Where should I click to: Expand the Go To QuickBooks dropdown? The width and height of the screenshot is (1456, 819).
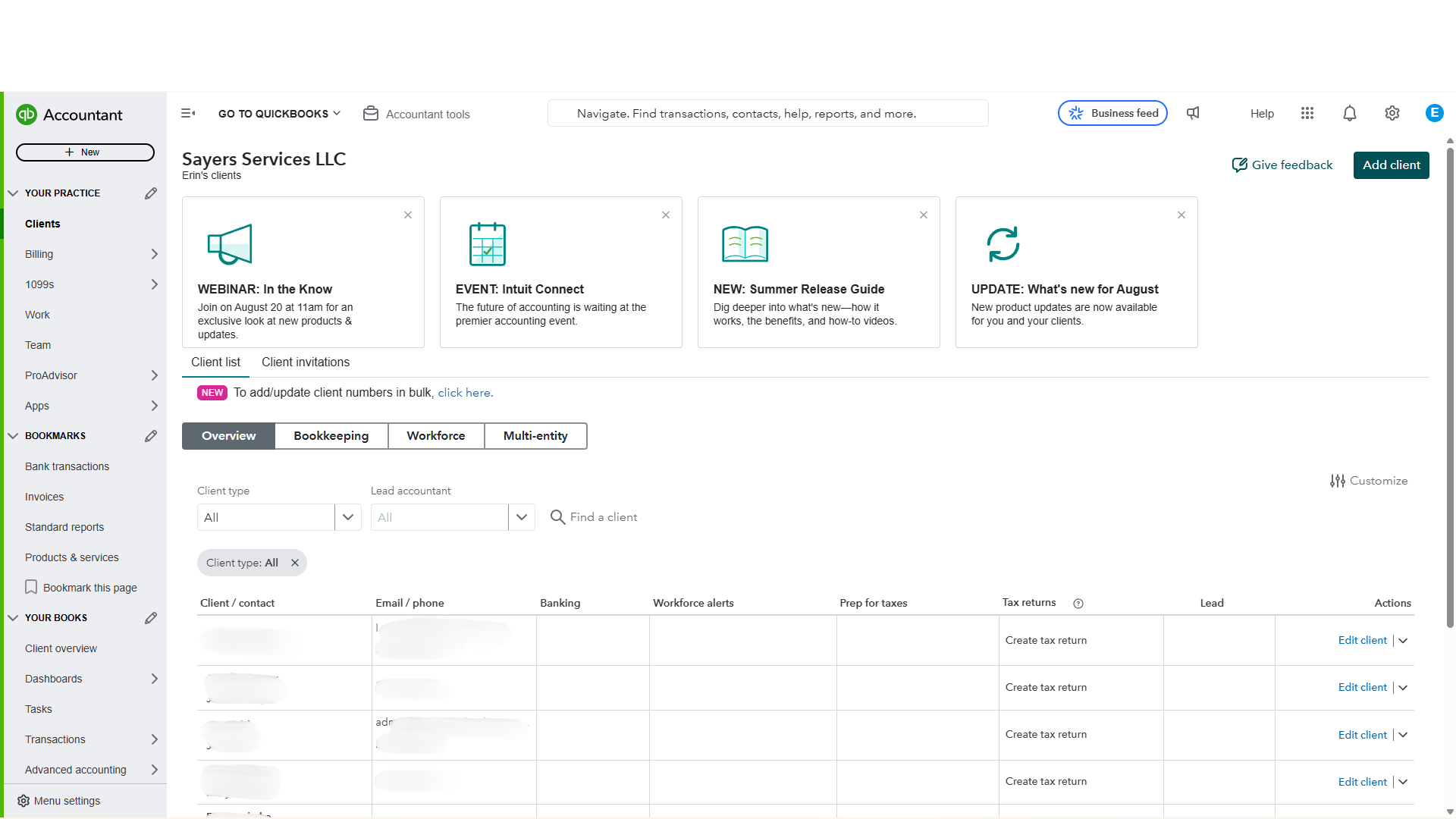click(279, 114)
